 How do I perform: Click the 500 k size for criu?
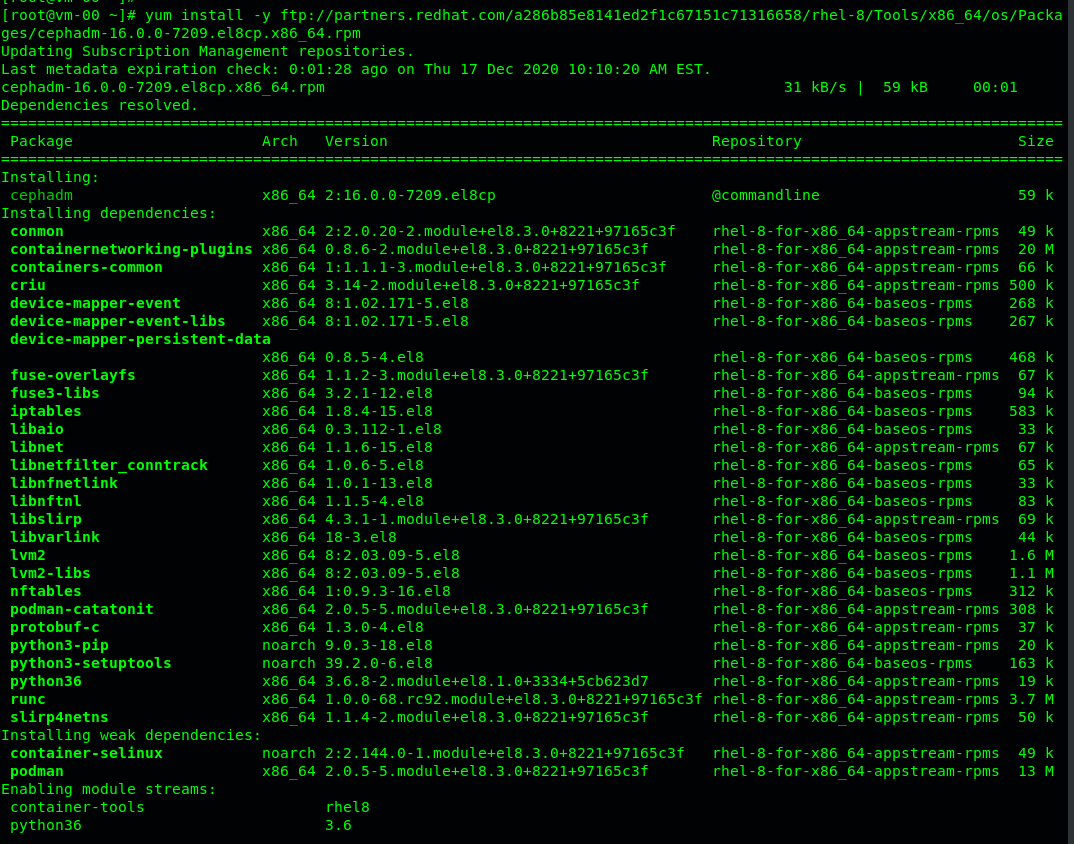tap(1031, 285)
